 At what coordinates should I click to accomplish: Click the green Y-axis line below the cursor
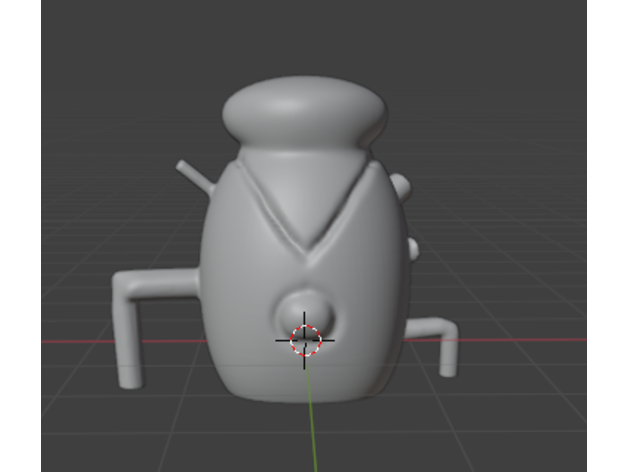tap(313, 430)
